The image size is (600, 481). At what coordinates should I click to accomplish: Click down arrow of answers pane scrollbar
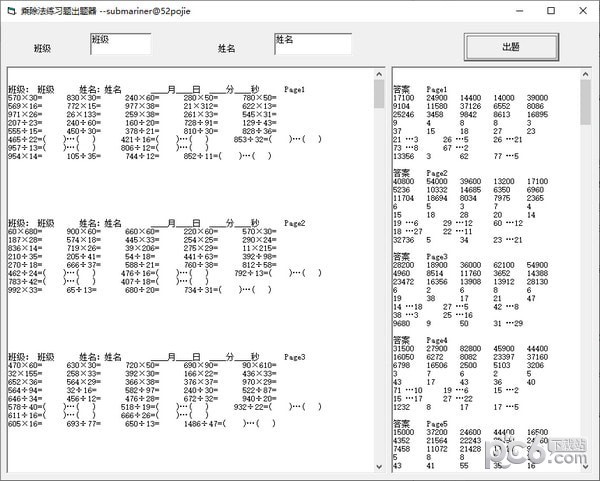tap(585, 466)
